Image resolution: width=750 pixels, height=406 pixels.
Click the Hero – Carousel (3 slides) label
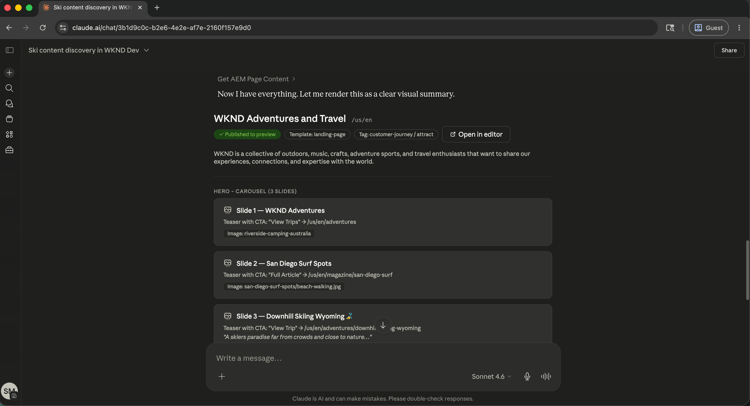pyautogui.click(x=255, y=191)
